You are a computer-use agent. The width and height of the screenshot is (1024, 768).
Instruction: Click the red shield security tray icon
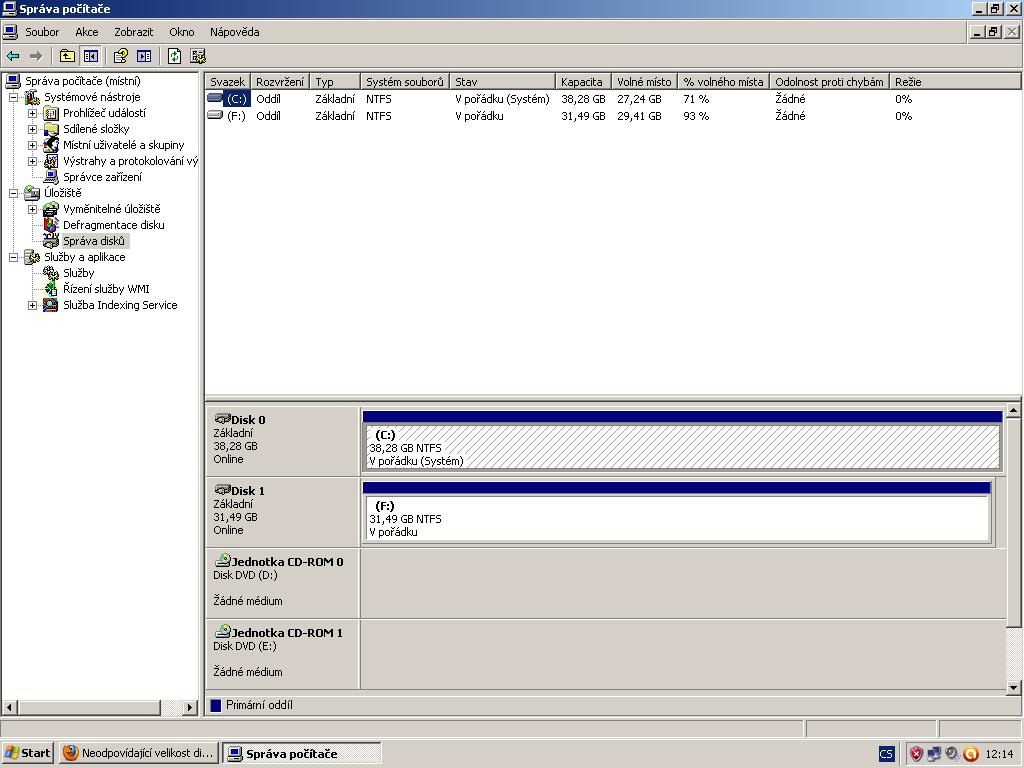916,754
